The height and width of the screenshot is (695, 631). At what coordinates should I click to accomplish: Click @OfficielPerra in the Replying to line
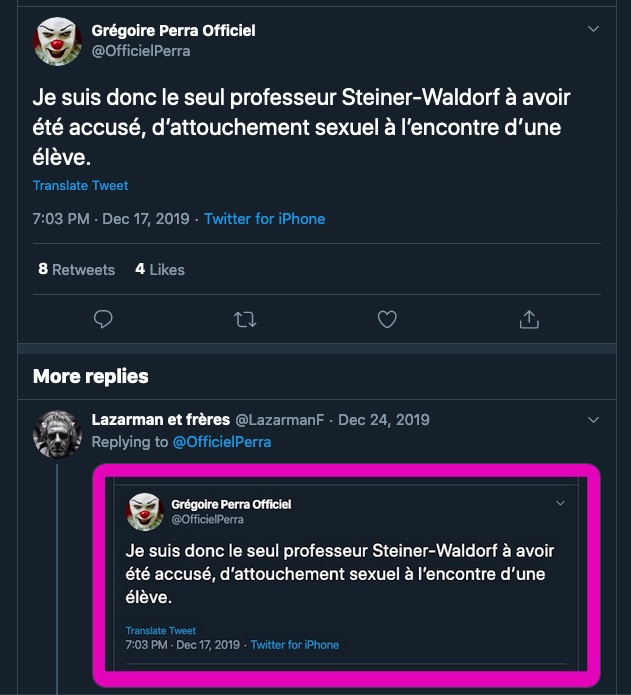point(222,441)
